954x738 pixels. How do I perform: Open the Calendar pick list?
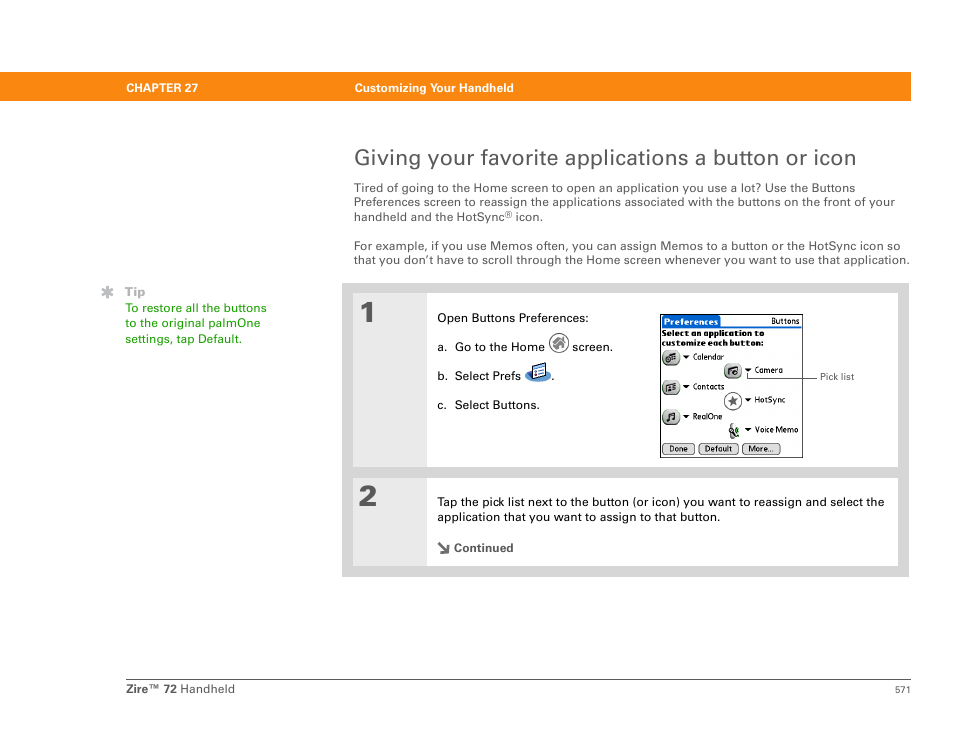(x=703, y=357)
